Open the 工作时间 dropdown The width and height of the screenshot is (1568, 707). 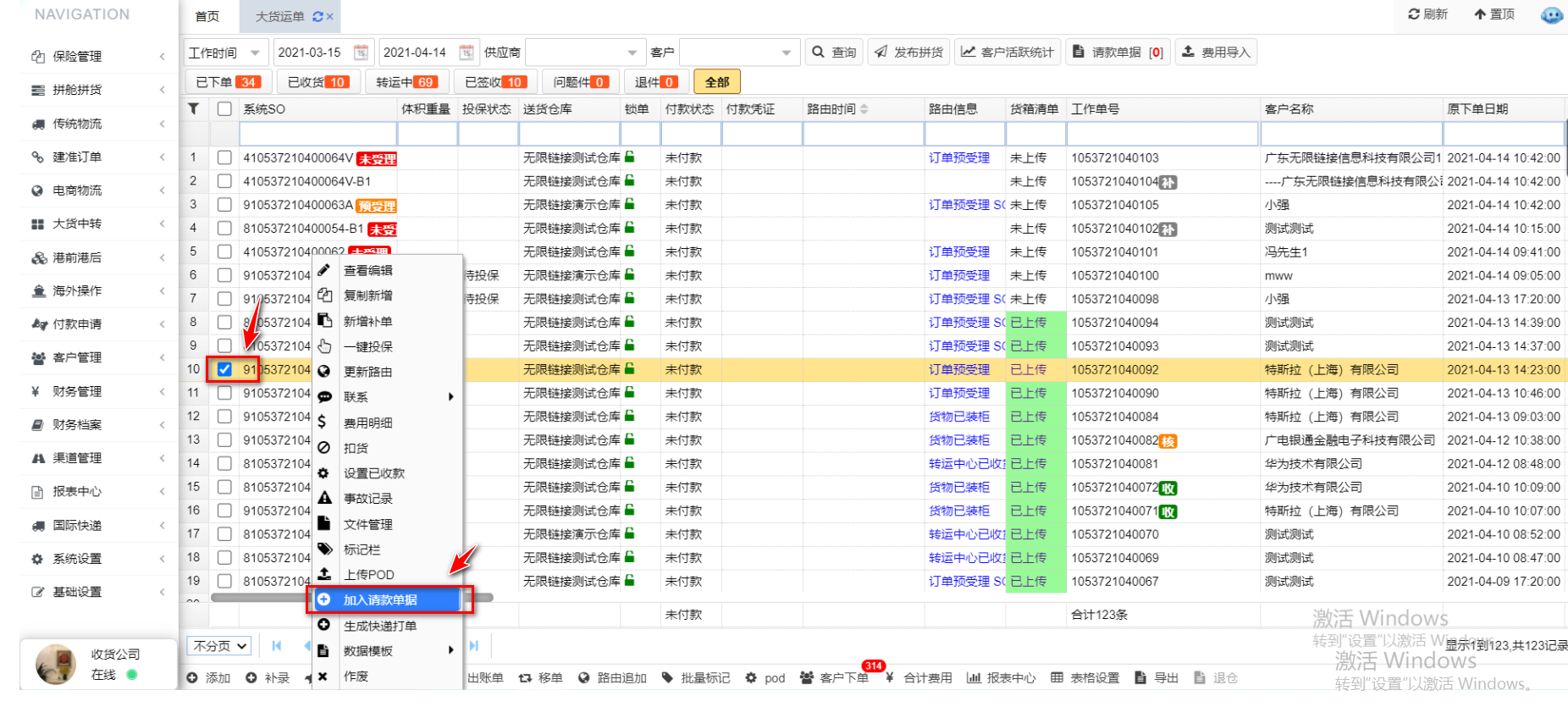[x=225, y=52]
